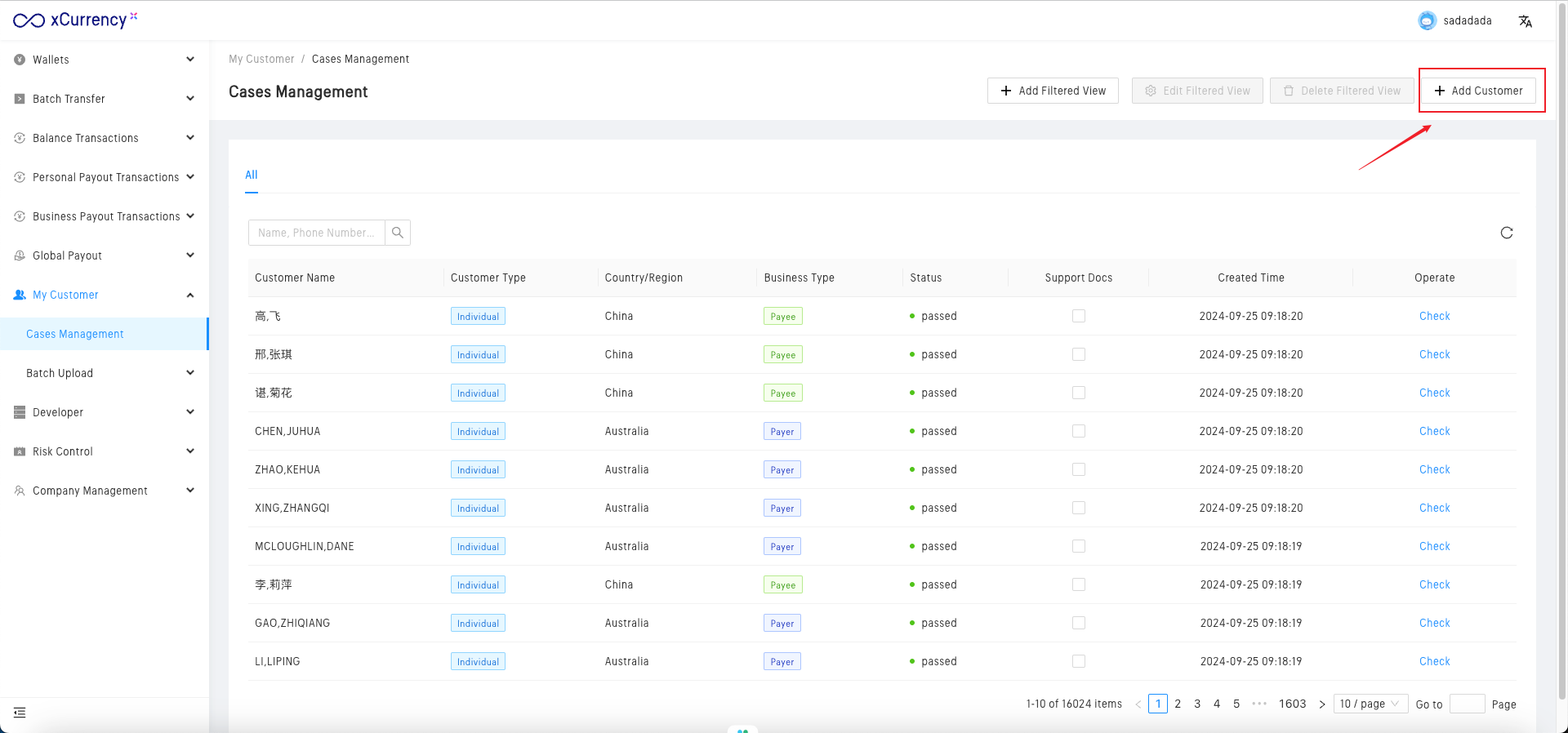Click the Add Filtered View button
The width and height of the screenshot is (1568, 733).
coord(1053,91)
